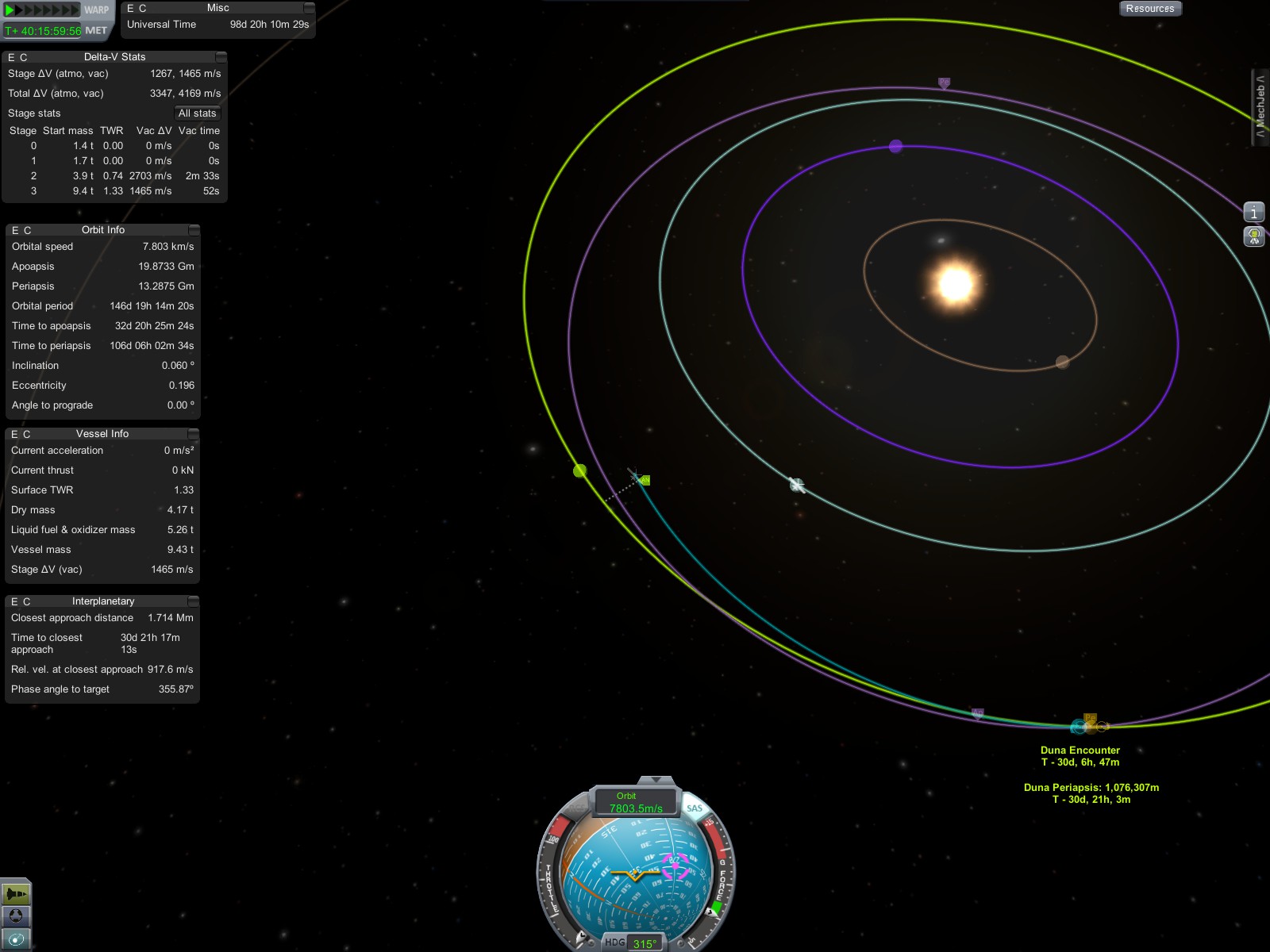Toggle E edit mode on Orbit Info panel
Viewport: 1270px width, 952px height.
pyautogui.click(x=15, y=230)
